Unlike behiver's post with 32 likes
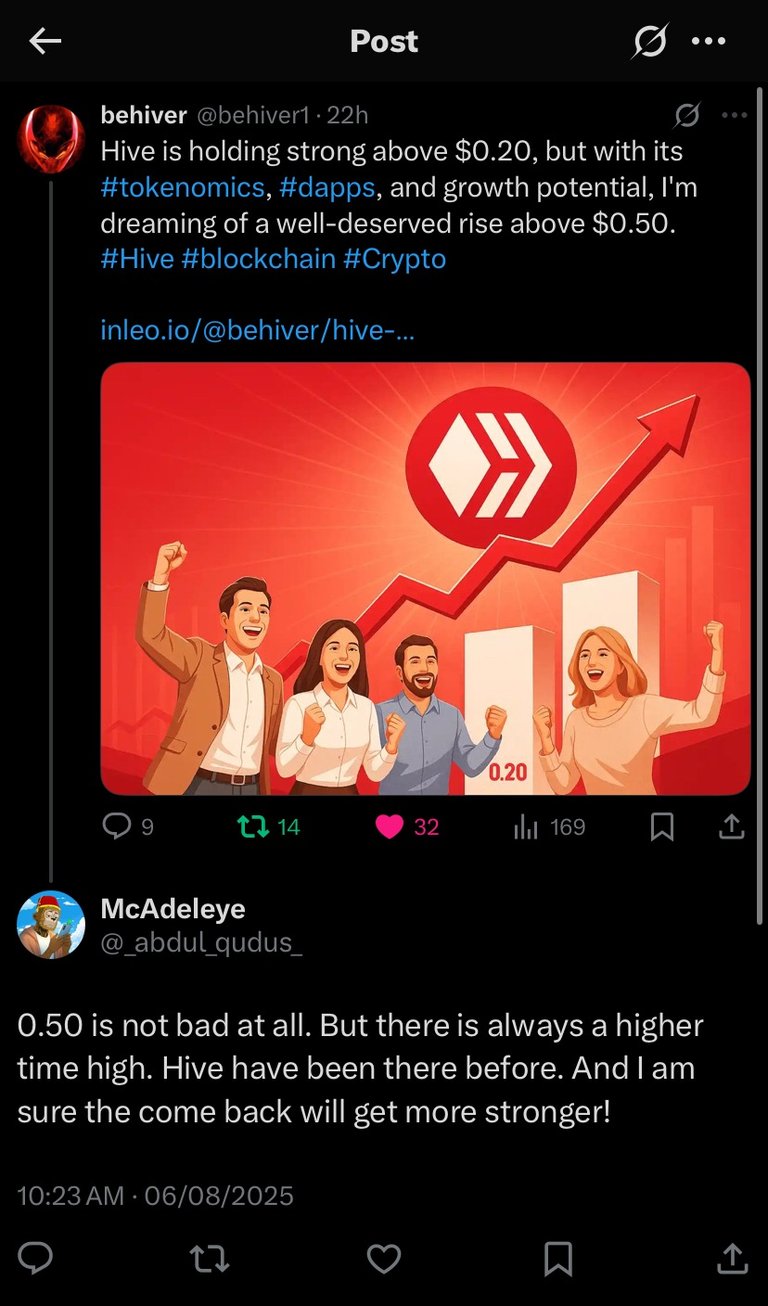The height and width of the screenshot is (1306, 768). pos(407,827)
